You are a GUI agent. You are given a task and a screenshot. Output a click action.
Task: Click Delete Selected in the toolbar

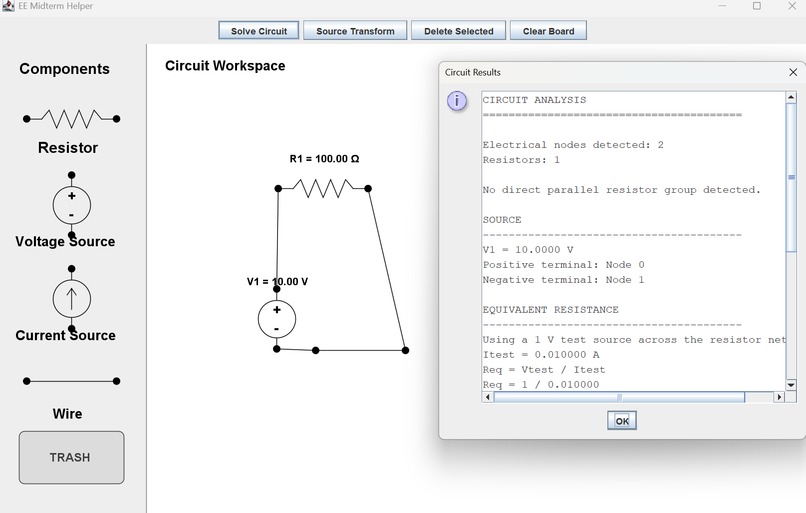pos(459,31)
